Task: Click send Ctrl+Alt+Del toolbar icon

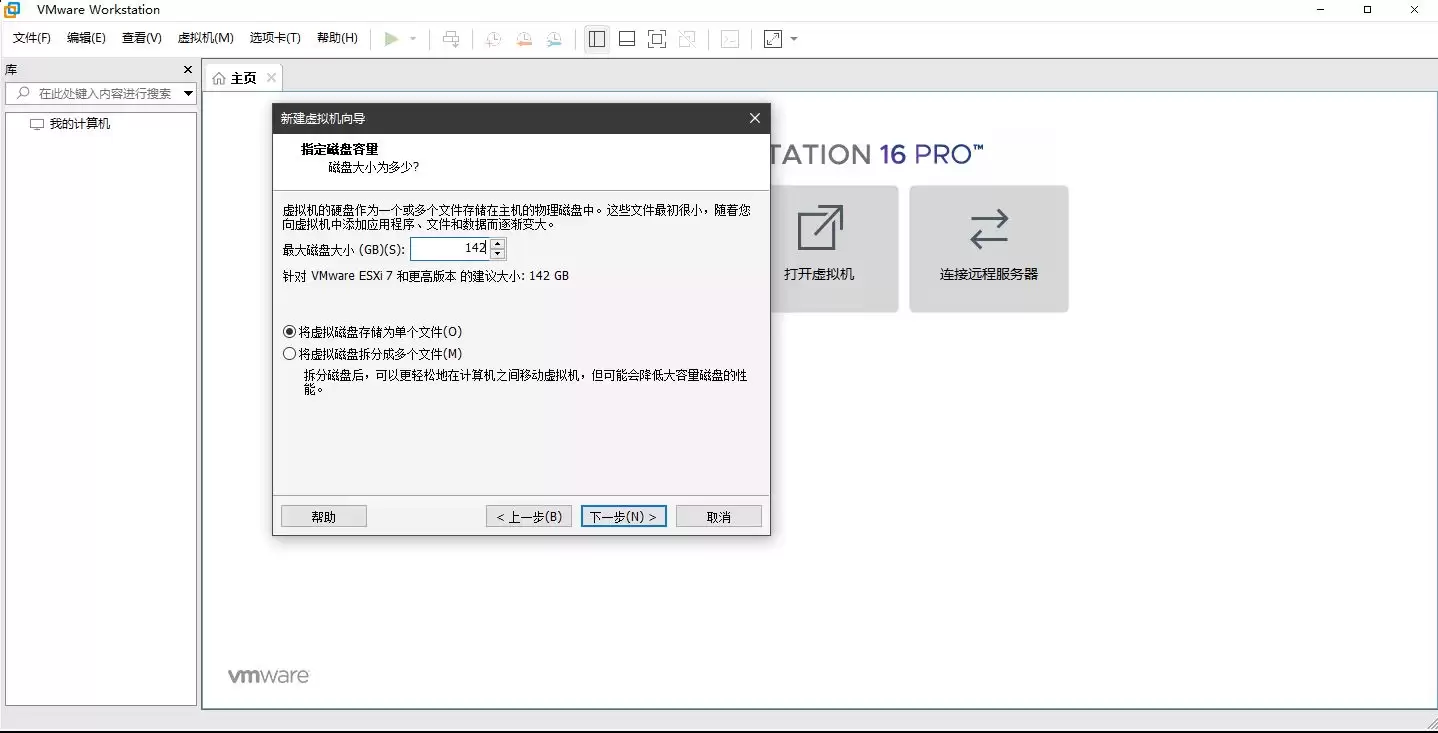Action: pyautogui.click(x=451, y=39)
